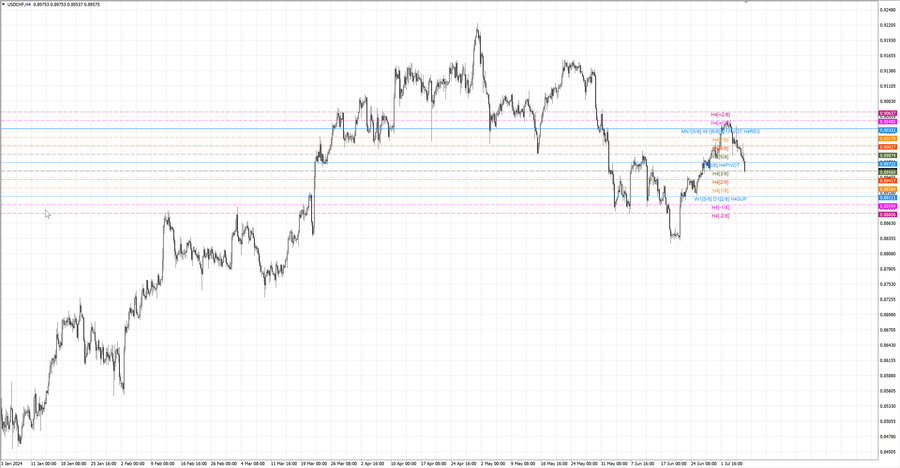The width and height of the screenshot is (900, 468).
Task: Click the 31 May 08:00 time label
Action: point(614,463)
